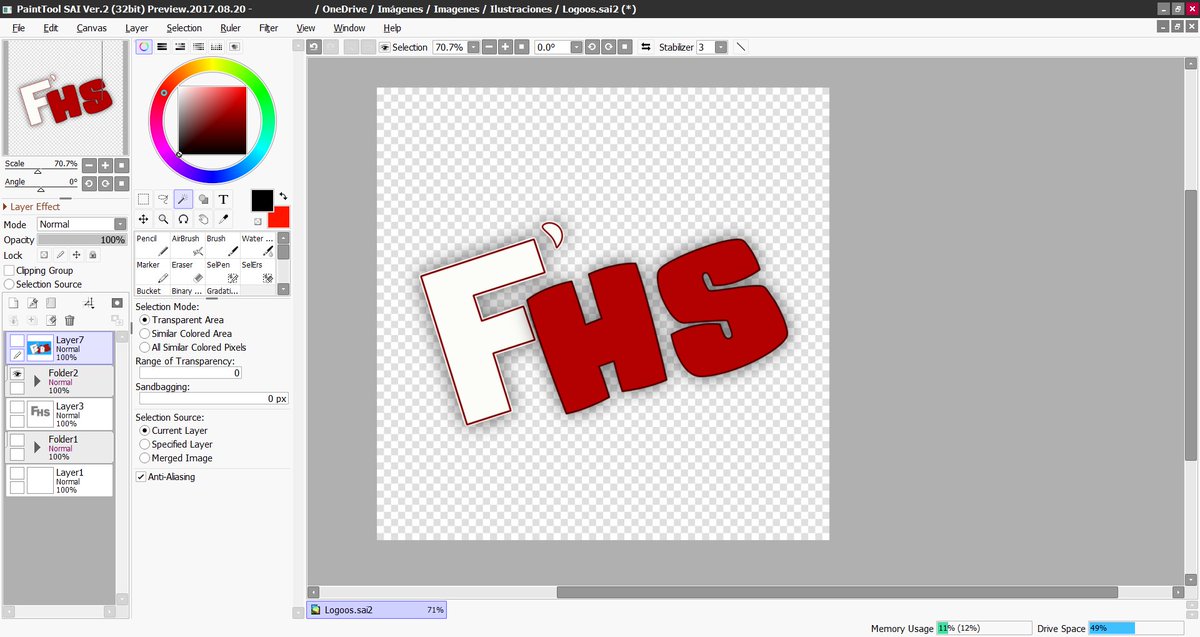Open the Filter menu
Screen dimensions: 1200x637
coord(268,28)
